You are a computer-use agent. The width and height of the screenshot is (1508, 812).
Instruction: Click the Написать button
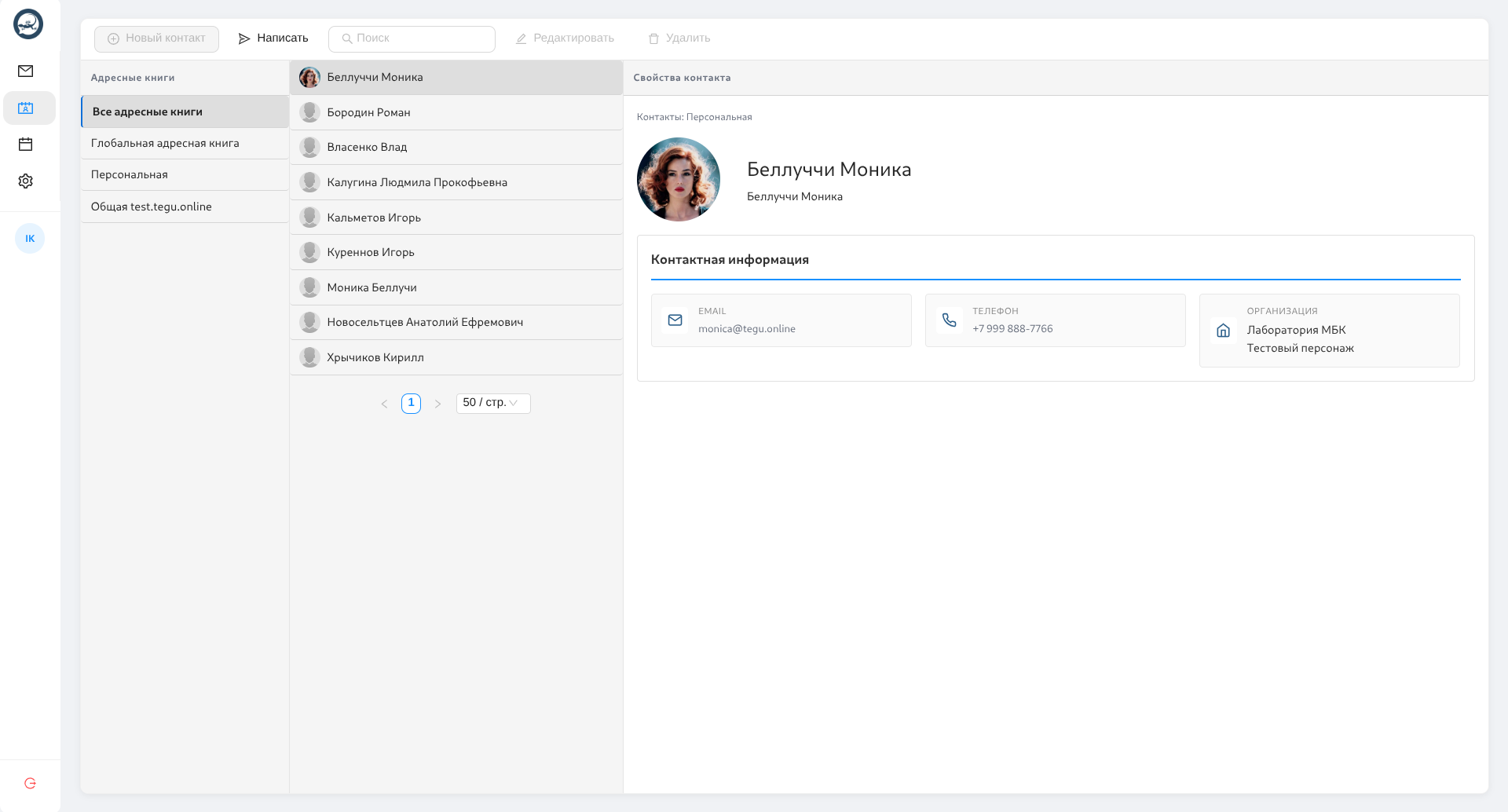coord(273,38)
